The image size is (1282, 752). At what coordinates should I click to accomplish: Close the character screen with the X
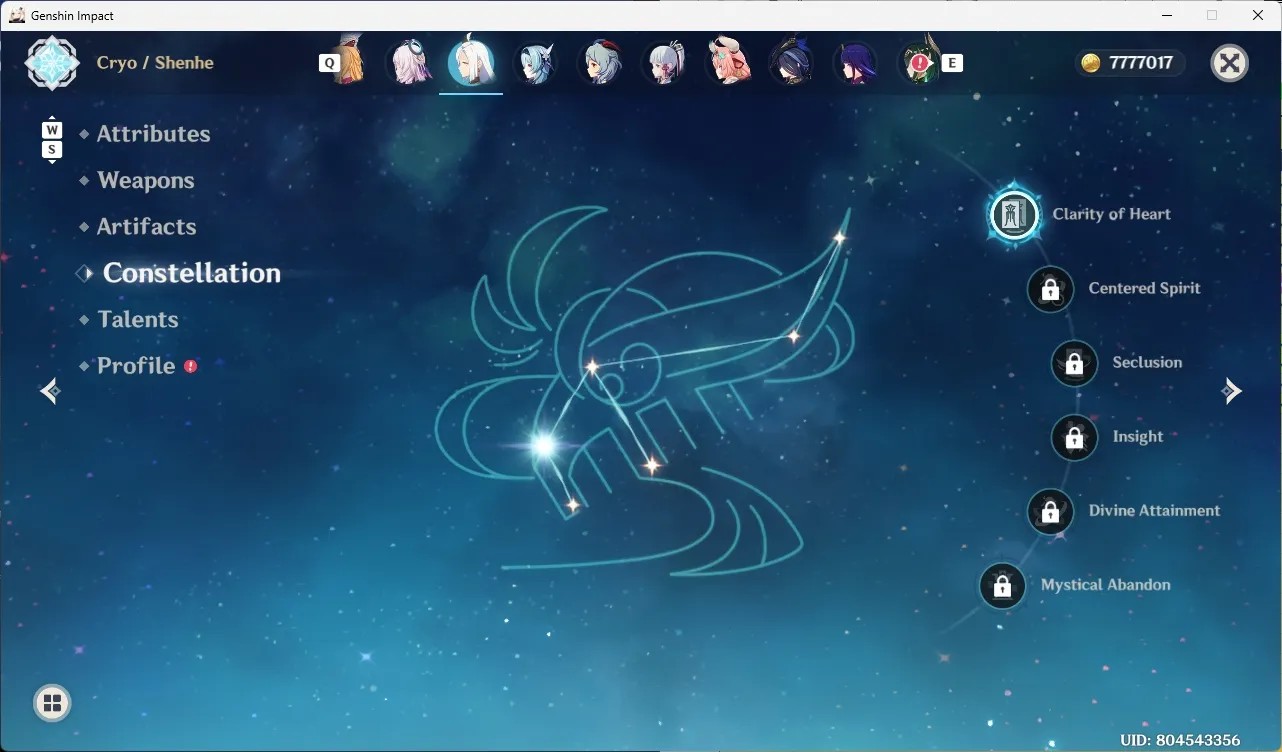pos(1230,63)
